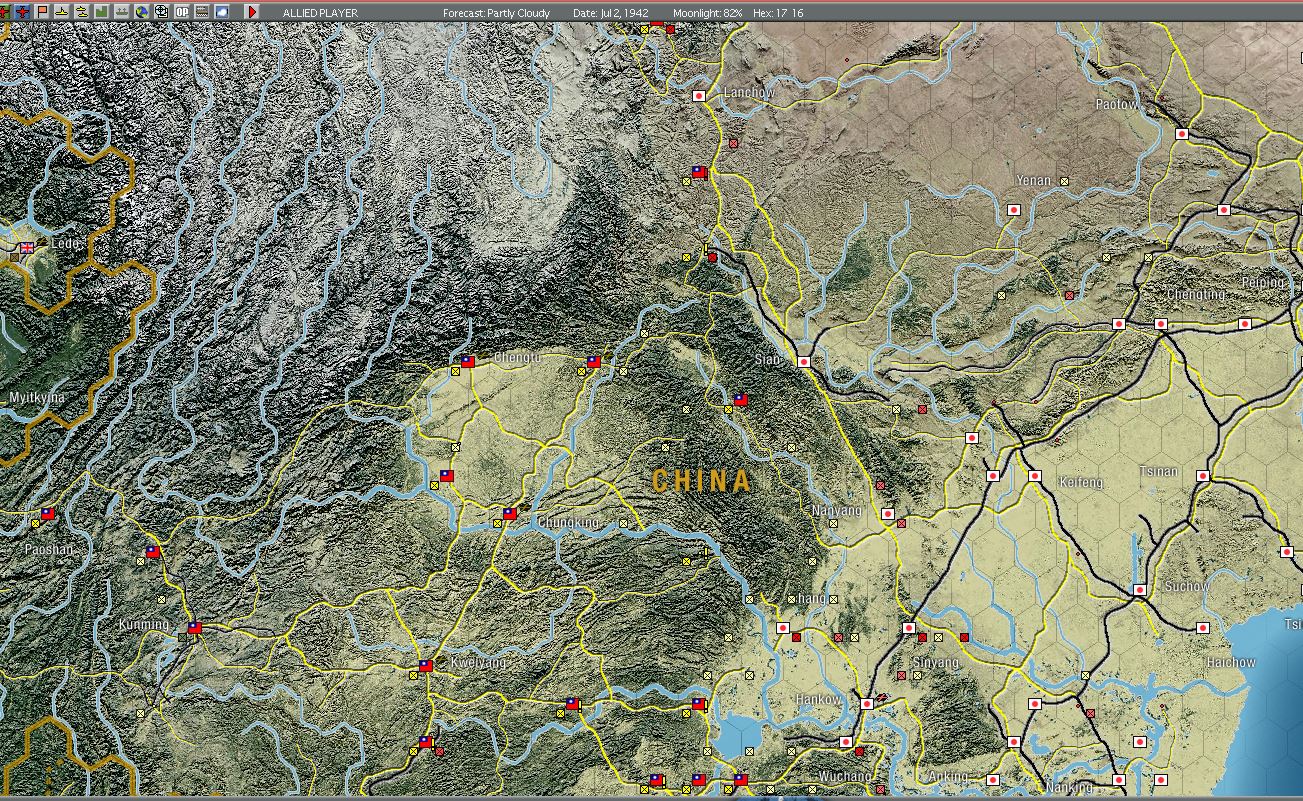The width and height of the screenshot is (1303, 801).
Task: Select the yellow base marker at Yenan
Action: click(1064, 181)
